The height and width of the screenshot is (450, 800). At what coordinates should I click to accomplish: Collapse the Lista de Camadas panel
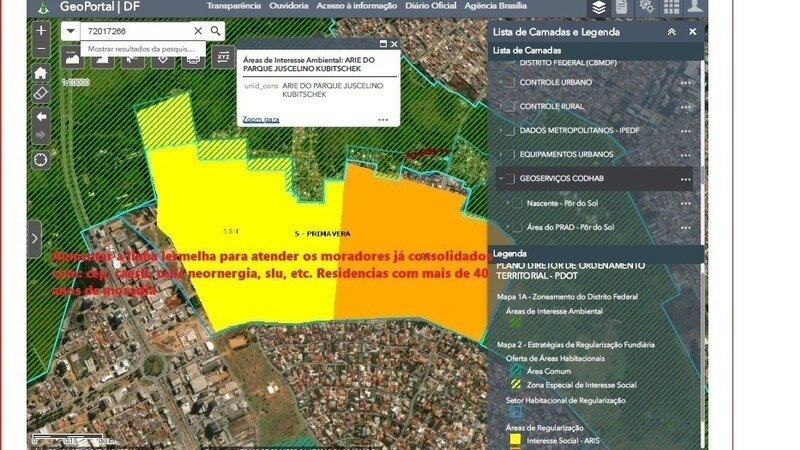pos(672,32)
